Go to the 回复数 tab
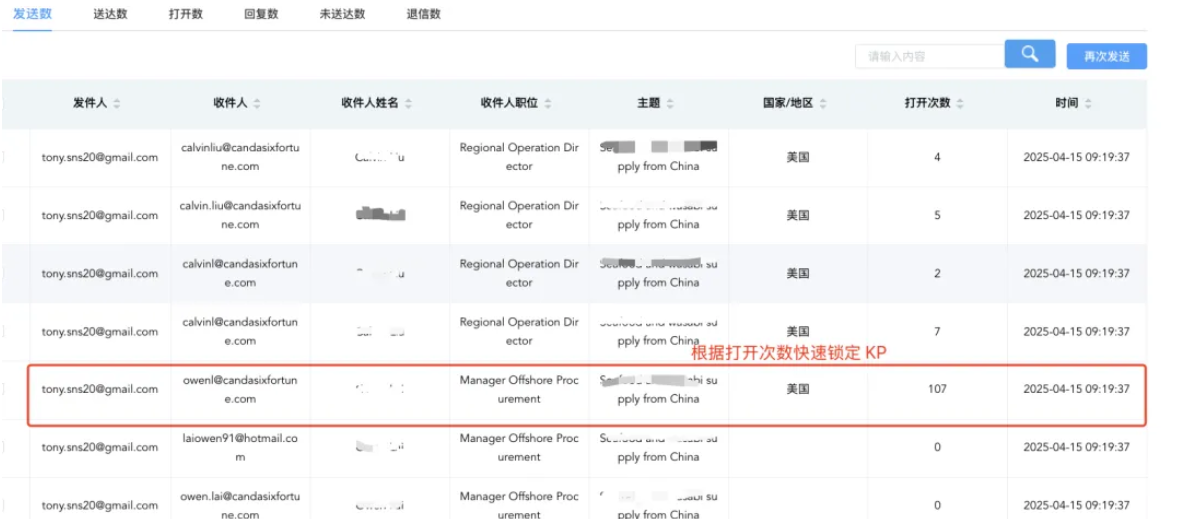Viewport: 1195px width, 519px height. (261, 14)
